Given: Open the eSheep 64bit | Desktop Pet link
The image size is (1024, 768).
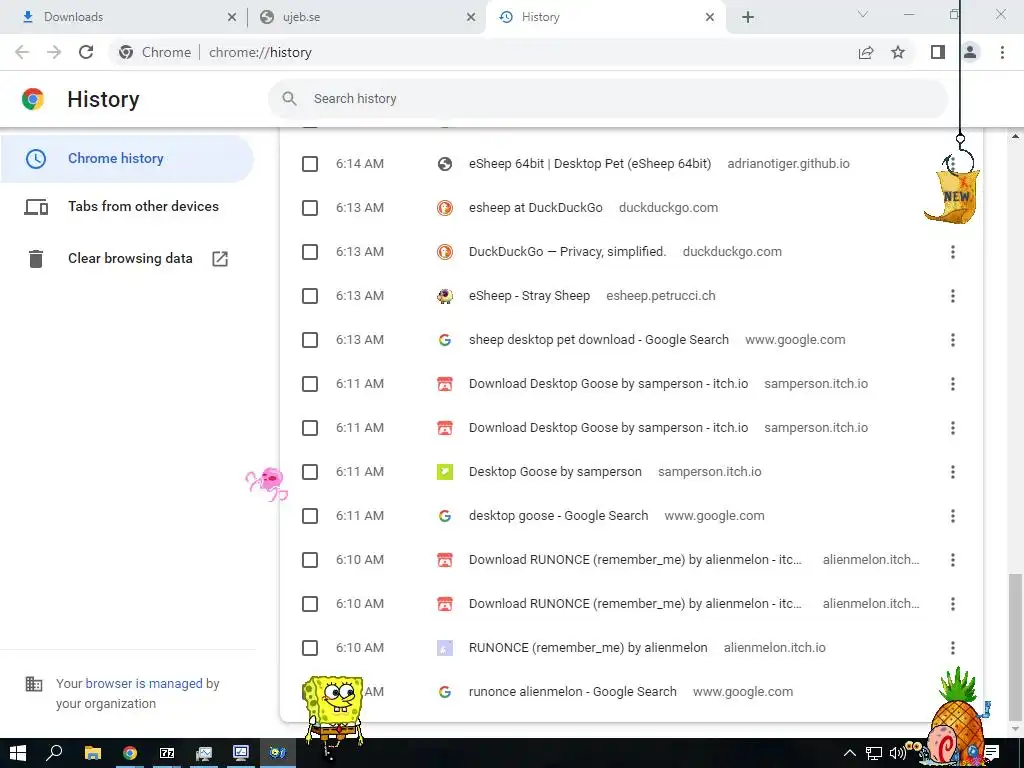Looking at the screenshot, I should 590,164.
